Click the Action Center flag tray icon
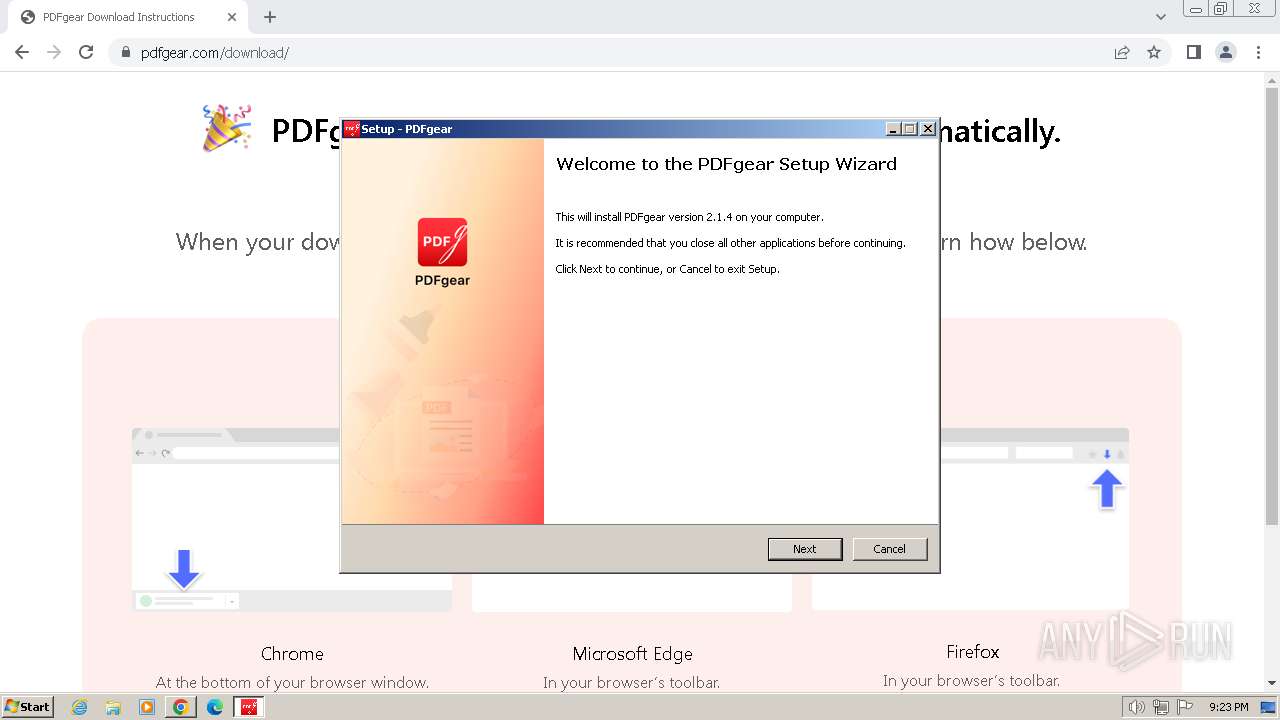 1184,707
